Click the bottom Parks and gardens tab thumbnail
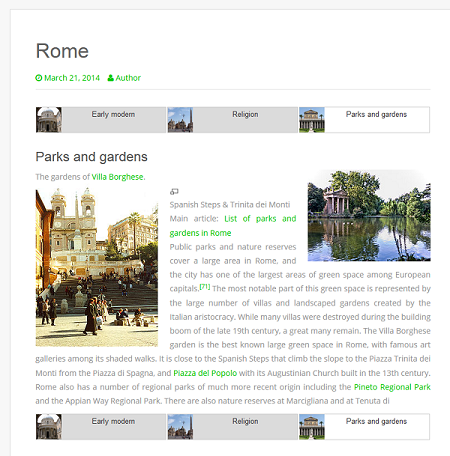Screen dimensions: 450x456 [x=312, y=427]
